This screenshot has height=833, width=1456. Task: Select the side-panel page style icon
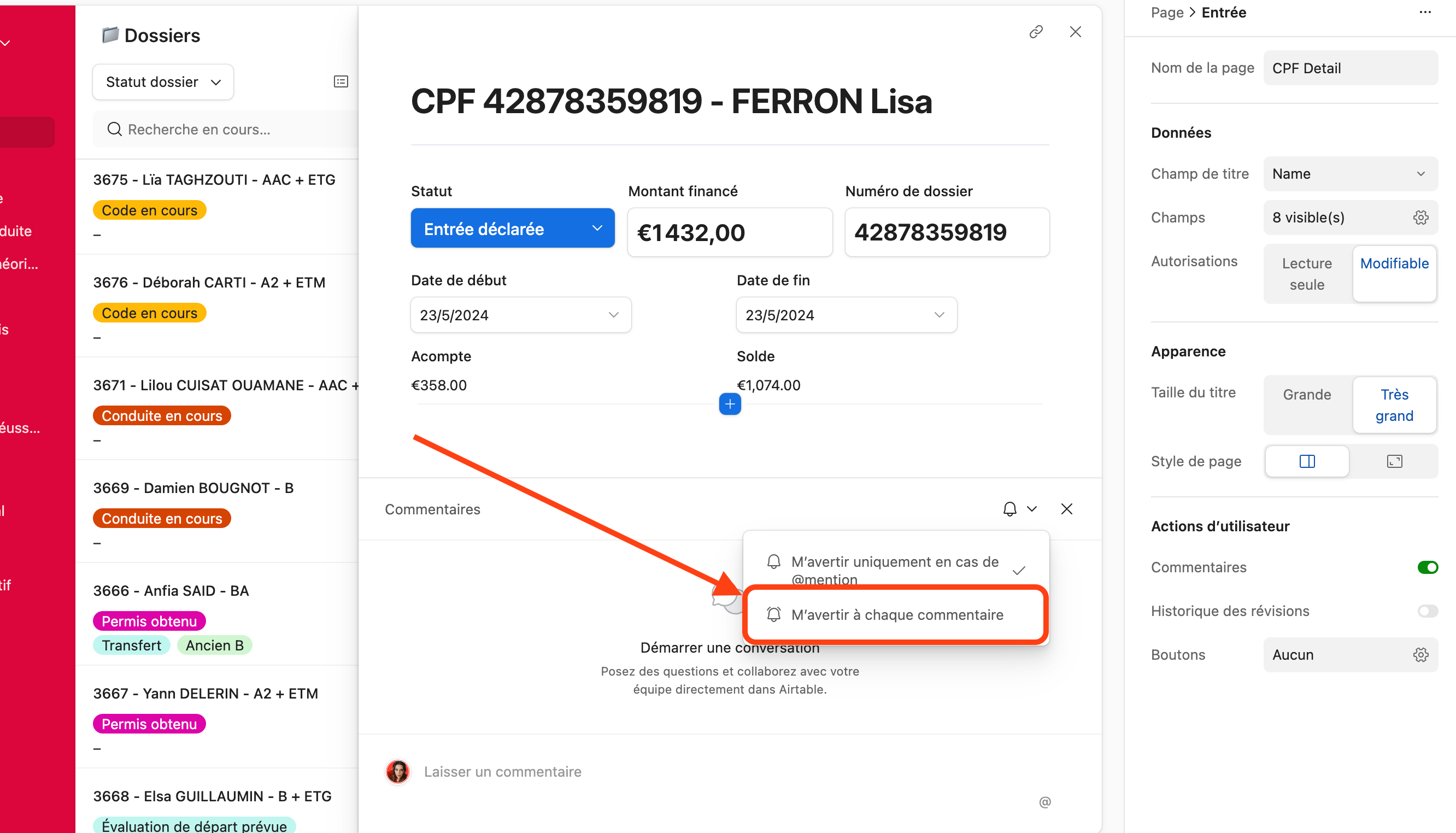[1307, 461]
